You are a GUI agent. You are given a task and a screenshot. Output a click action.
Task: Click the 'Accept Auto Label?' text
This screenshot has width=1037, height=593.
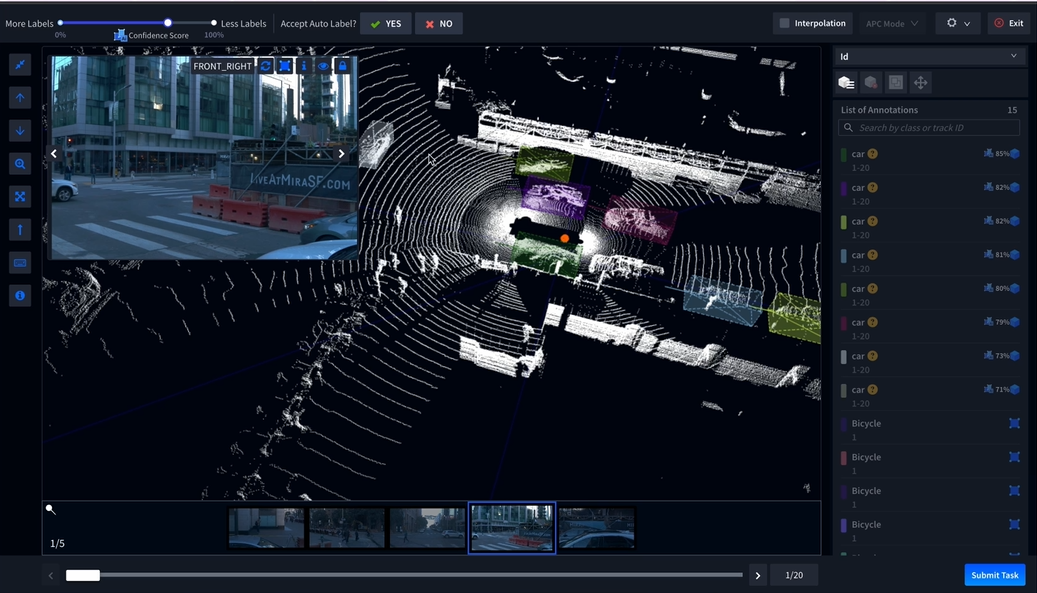click(x=318, y=24)
